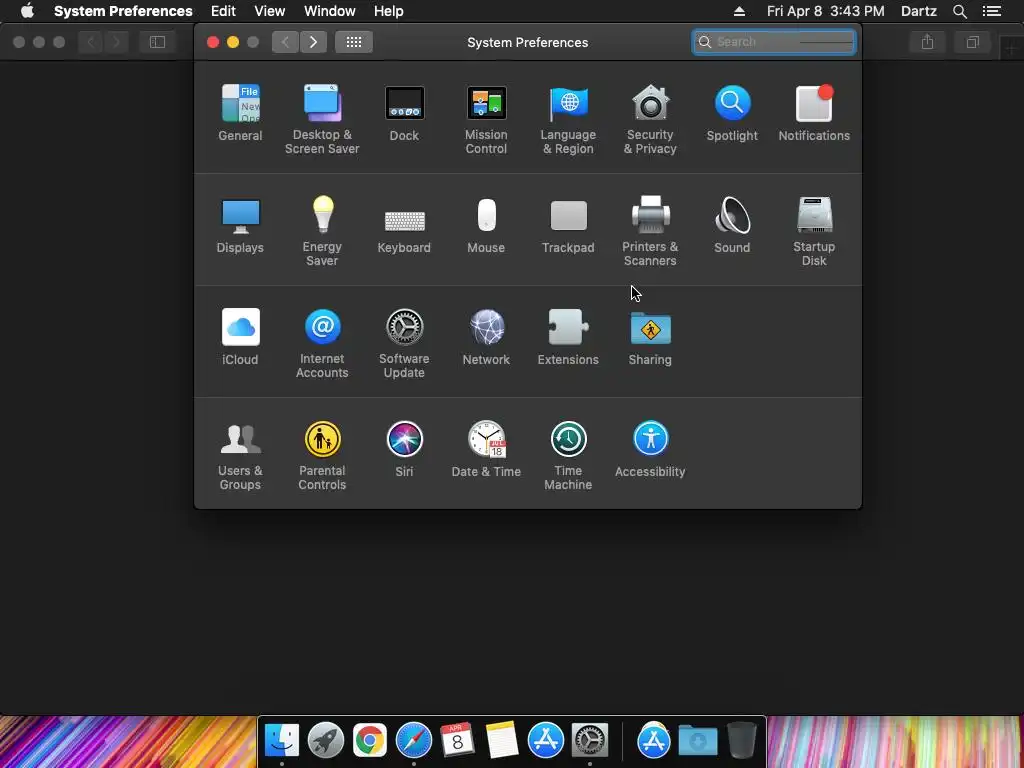Open Security & Privacy settings
1024x768 pixels.
[x=650, y=120]
